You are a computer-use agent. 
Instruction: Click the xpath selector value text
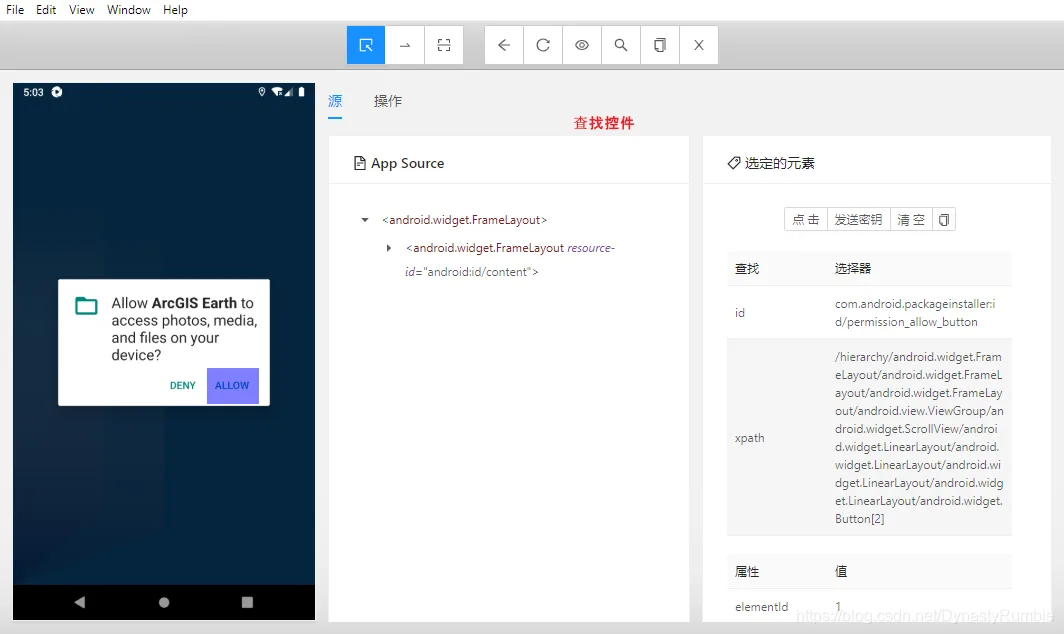point(919,438)
